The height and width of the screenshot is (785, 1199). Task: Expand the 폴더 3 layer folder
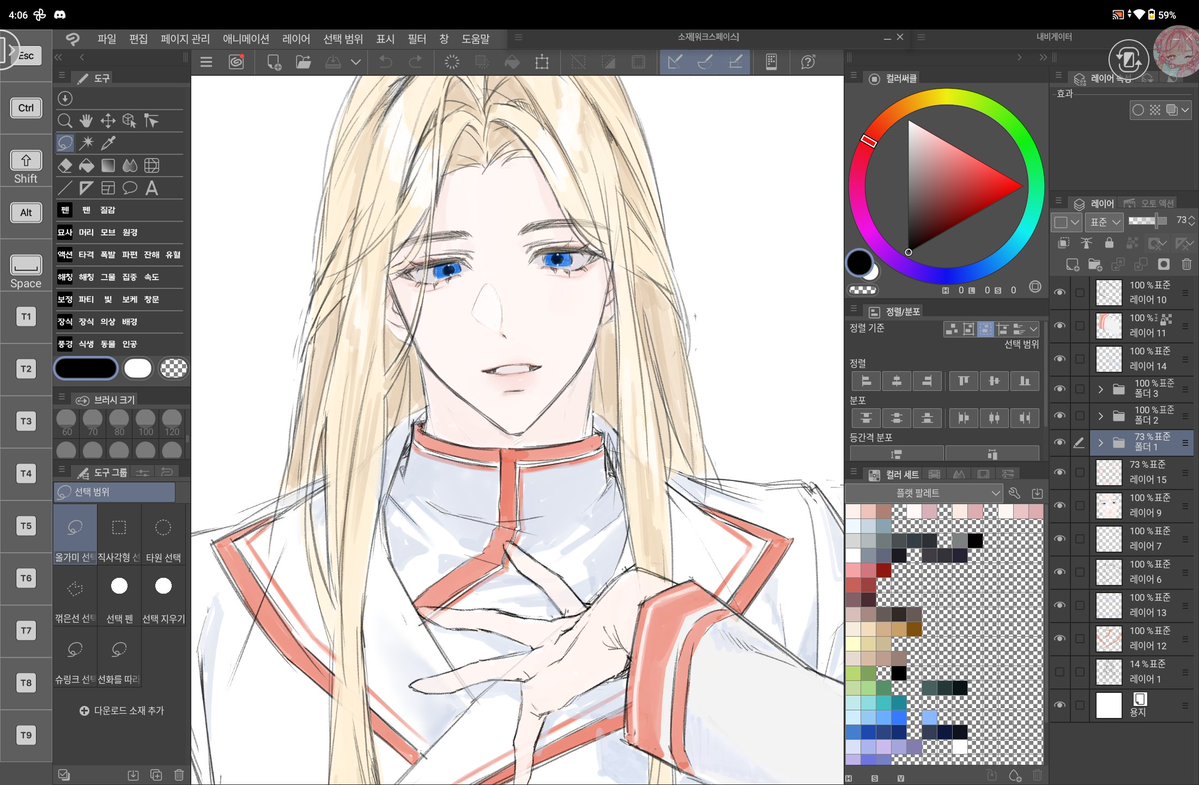pyautogui.click(x=1101, y=389)
